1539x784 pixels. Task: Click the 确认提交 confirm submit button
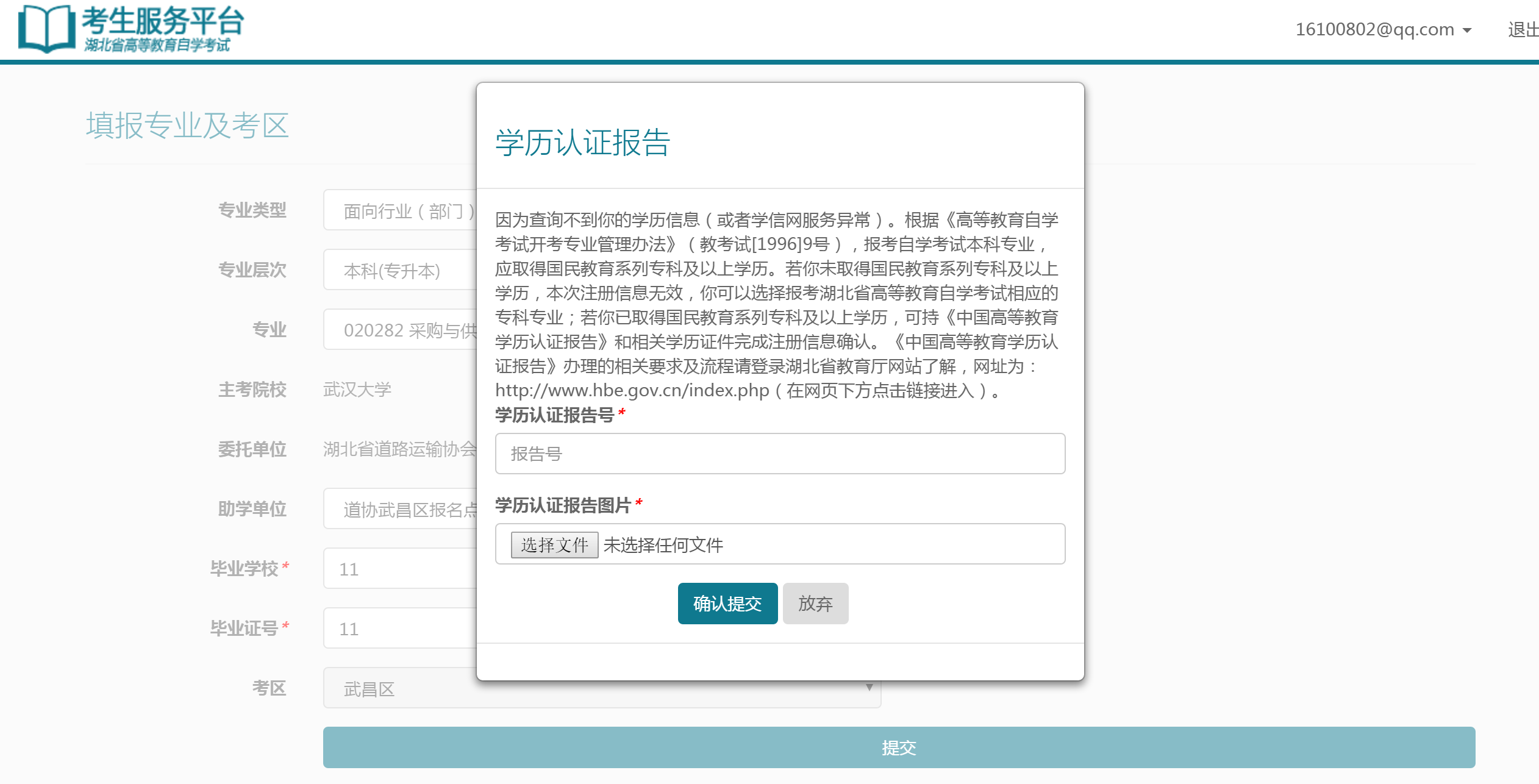[x=727, y=604]
